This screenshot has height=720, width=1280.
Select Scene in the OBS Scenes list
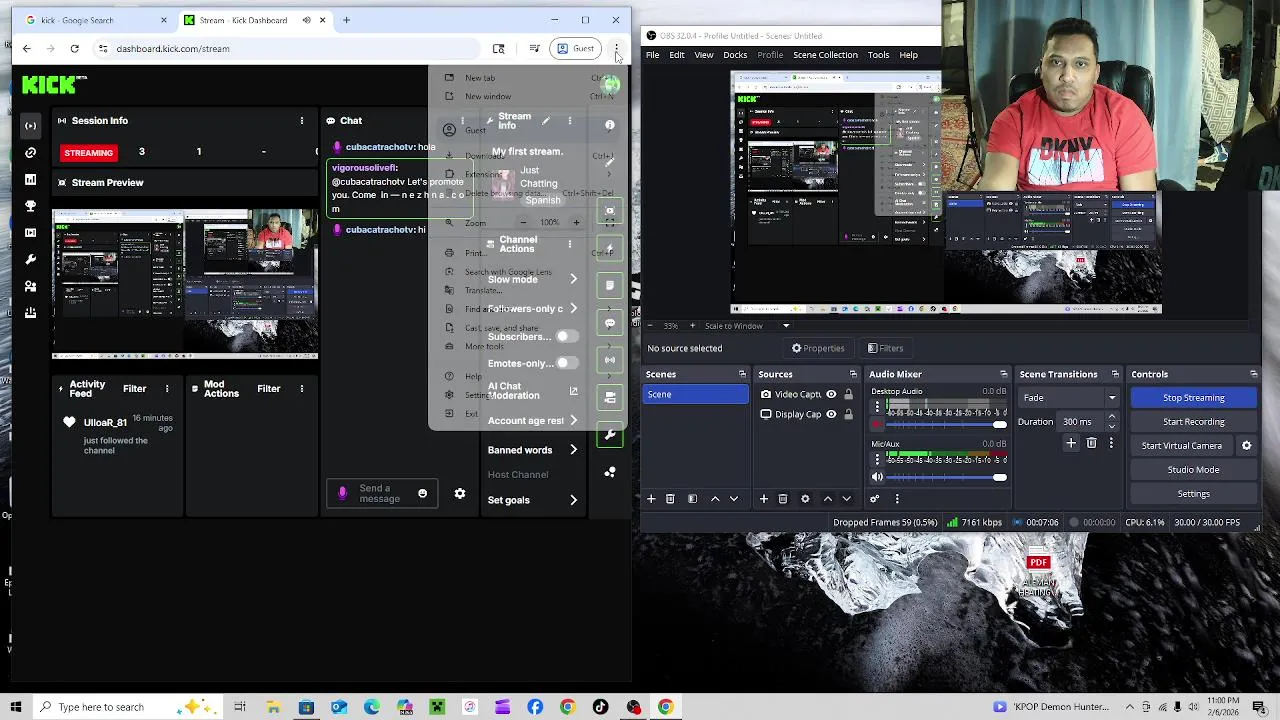(696, 394)
